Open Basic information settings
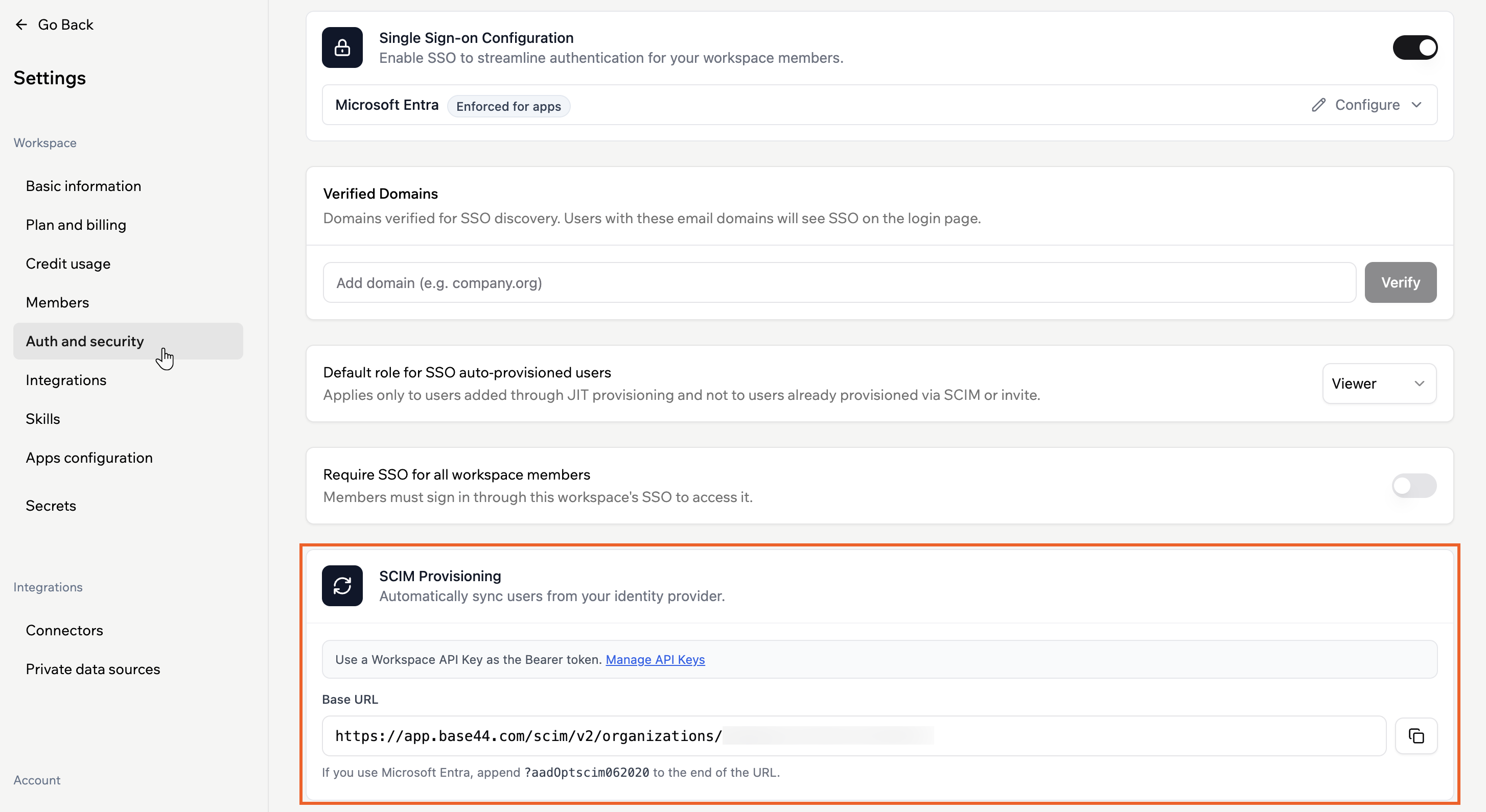The height and width of the screenshot is (812, 1486). click(x=84, y=186)
